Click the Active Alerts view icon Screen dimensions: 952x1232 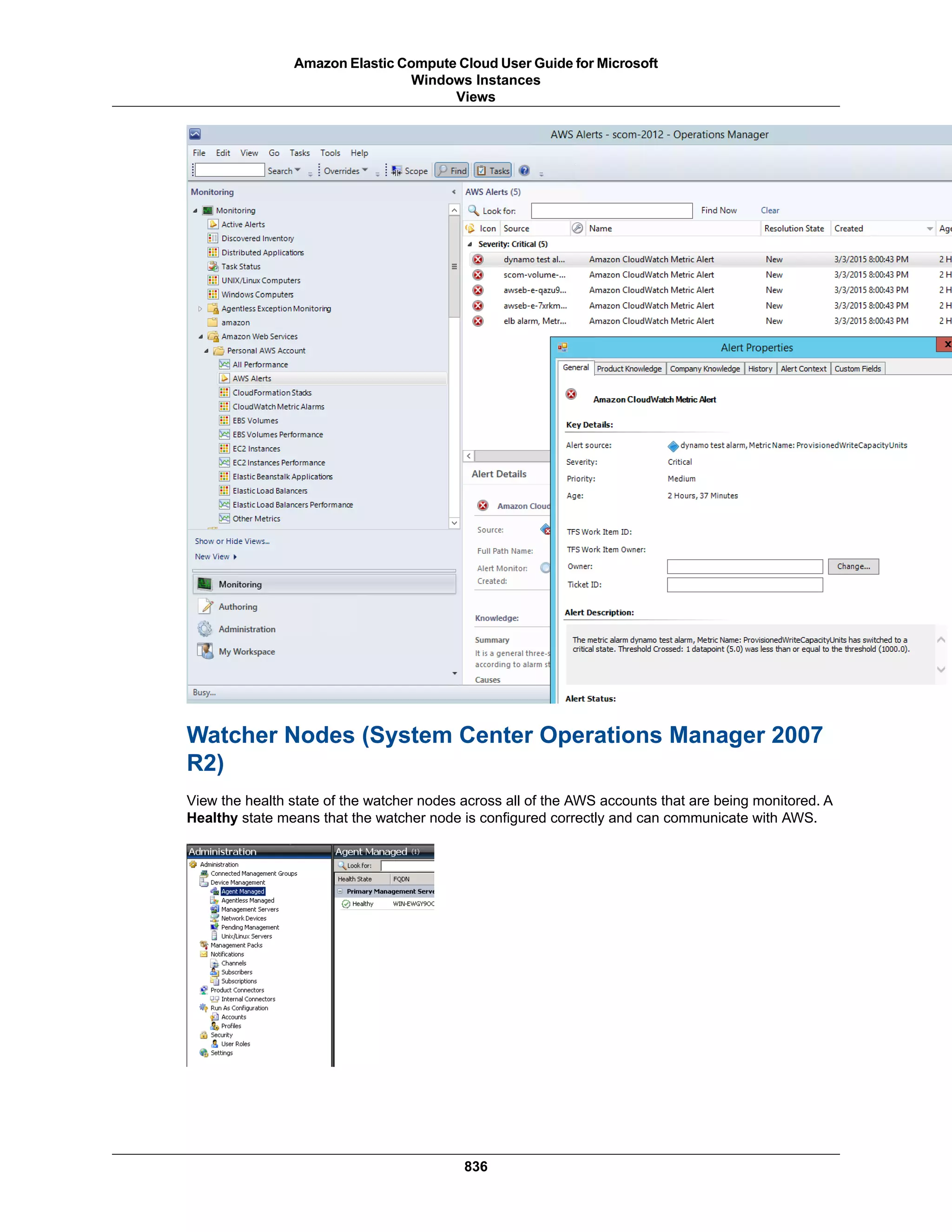tap(212, 225)
